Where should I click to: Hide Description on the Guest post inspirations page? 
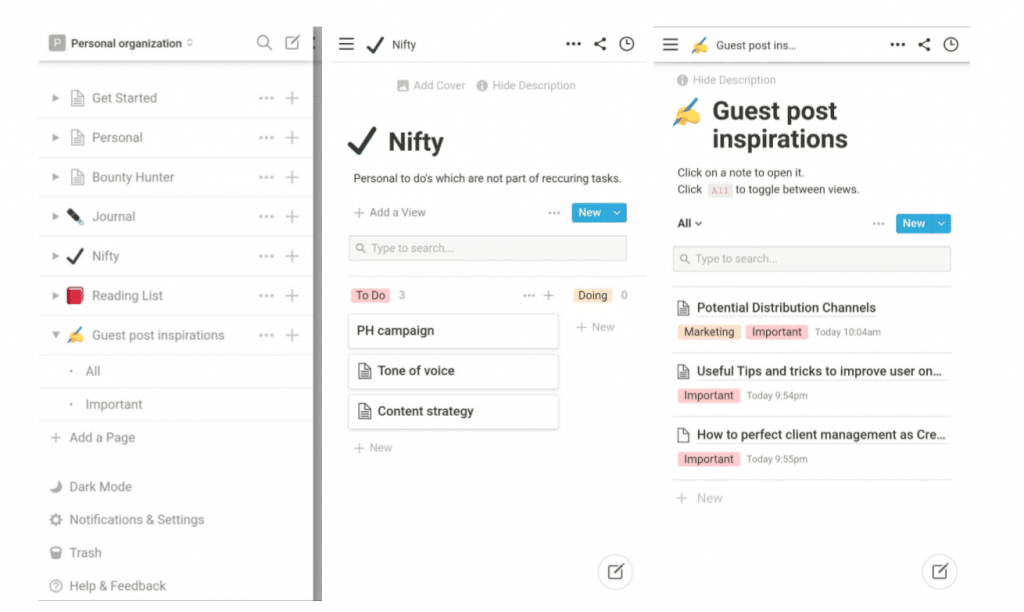pos(727,79)
